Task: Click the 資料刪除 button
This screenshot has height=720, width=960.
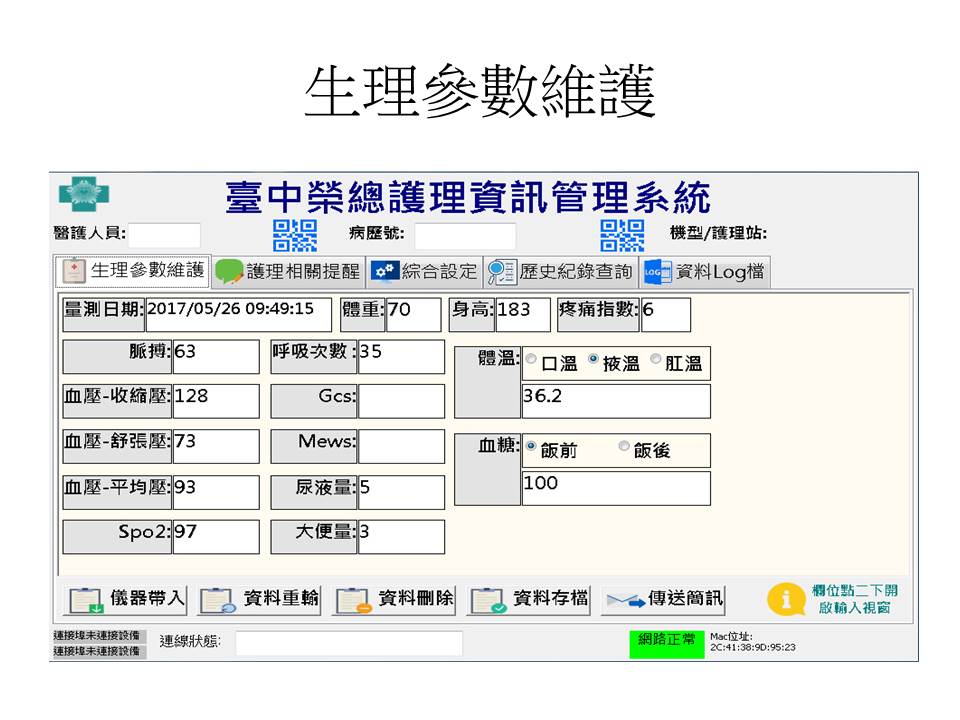Action: pos(394,599)
